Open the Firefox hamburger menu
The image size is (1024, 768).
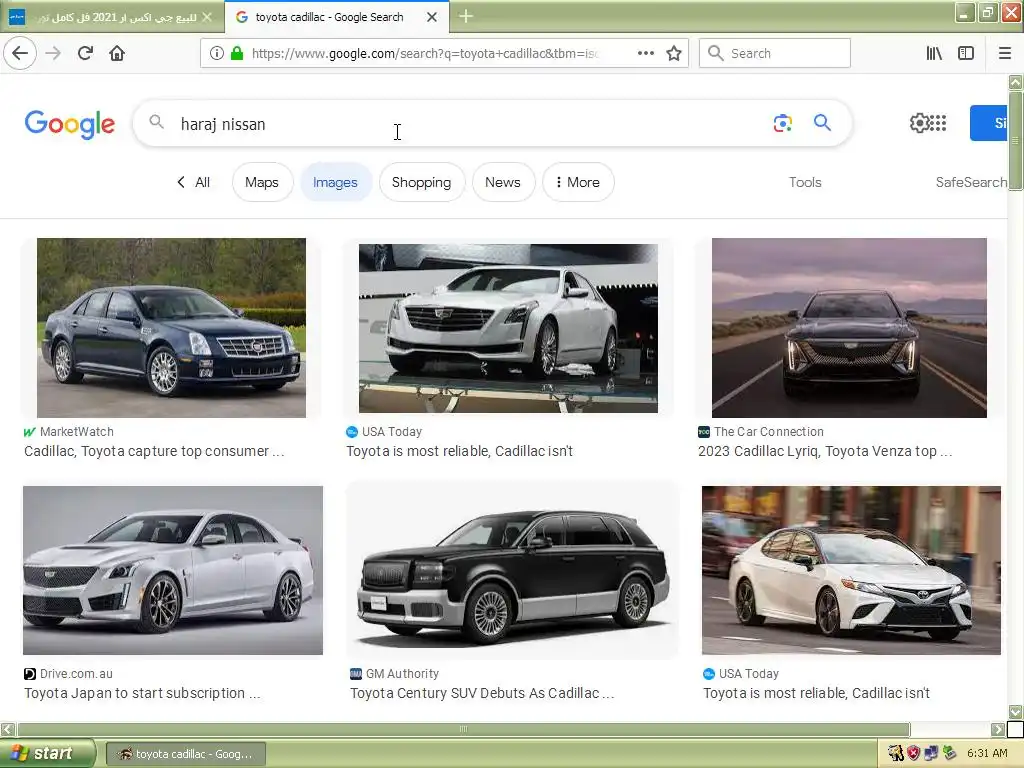tap(1004, 54)
